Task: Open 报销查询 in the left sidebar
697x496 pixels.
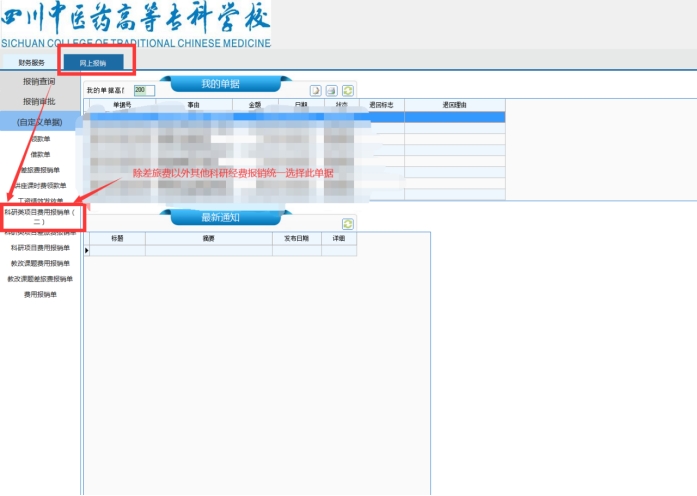Action: [x=40, y=82]
